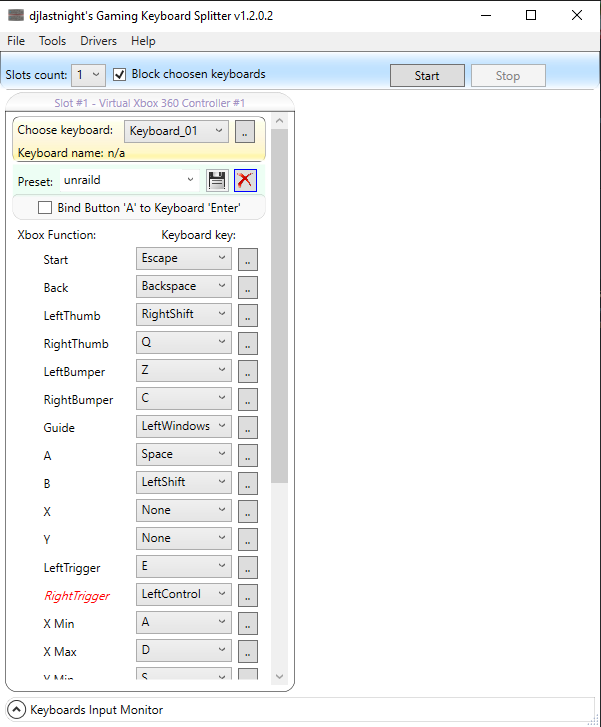Open the X button dropdown set to None
601x727 pixels.
point(184,510)
